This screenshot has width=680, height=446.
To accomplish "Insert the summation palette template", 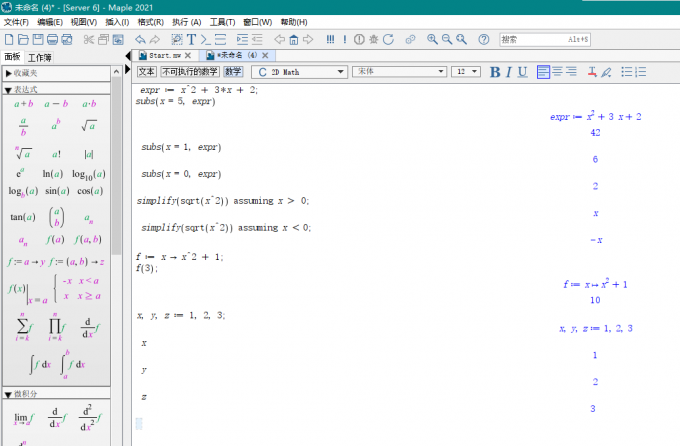I will point(24,327).
